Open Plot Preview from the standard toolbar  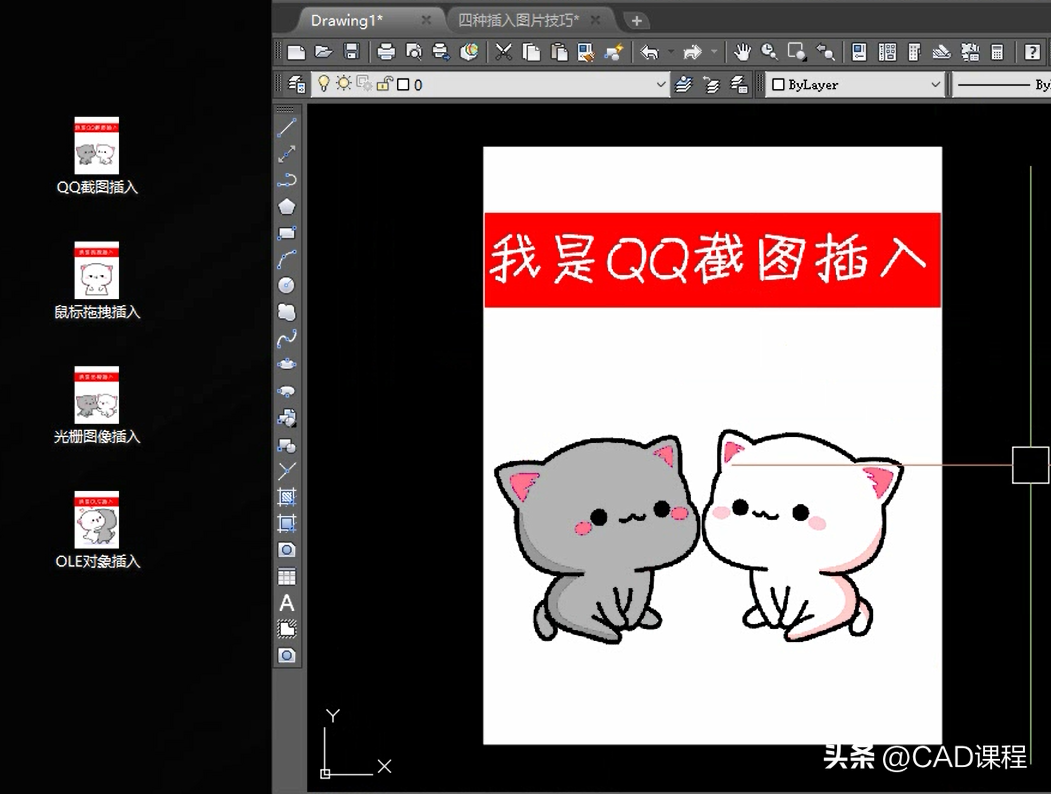pyautogui.click(x=414, y=52)
